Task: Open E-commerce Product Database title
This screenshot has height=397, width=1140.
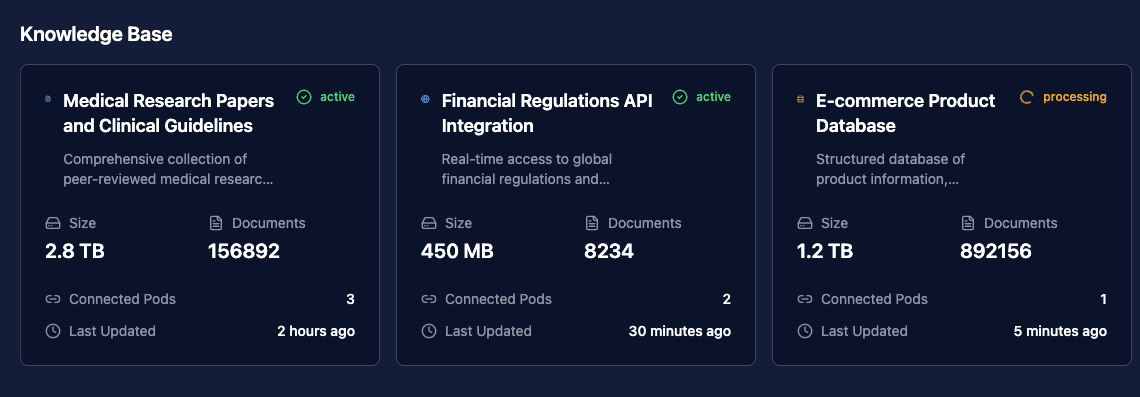Action: tap(906, 113)
